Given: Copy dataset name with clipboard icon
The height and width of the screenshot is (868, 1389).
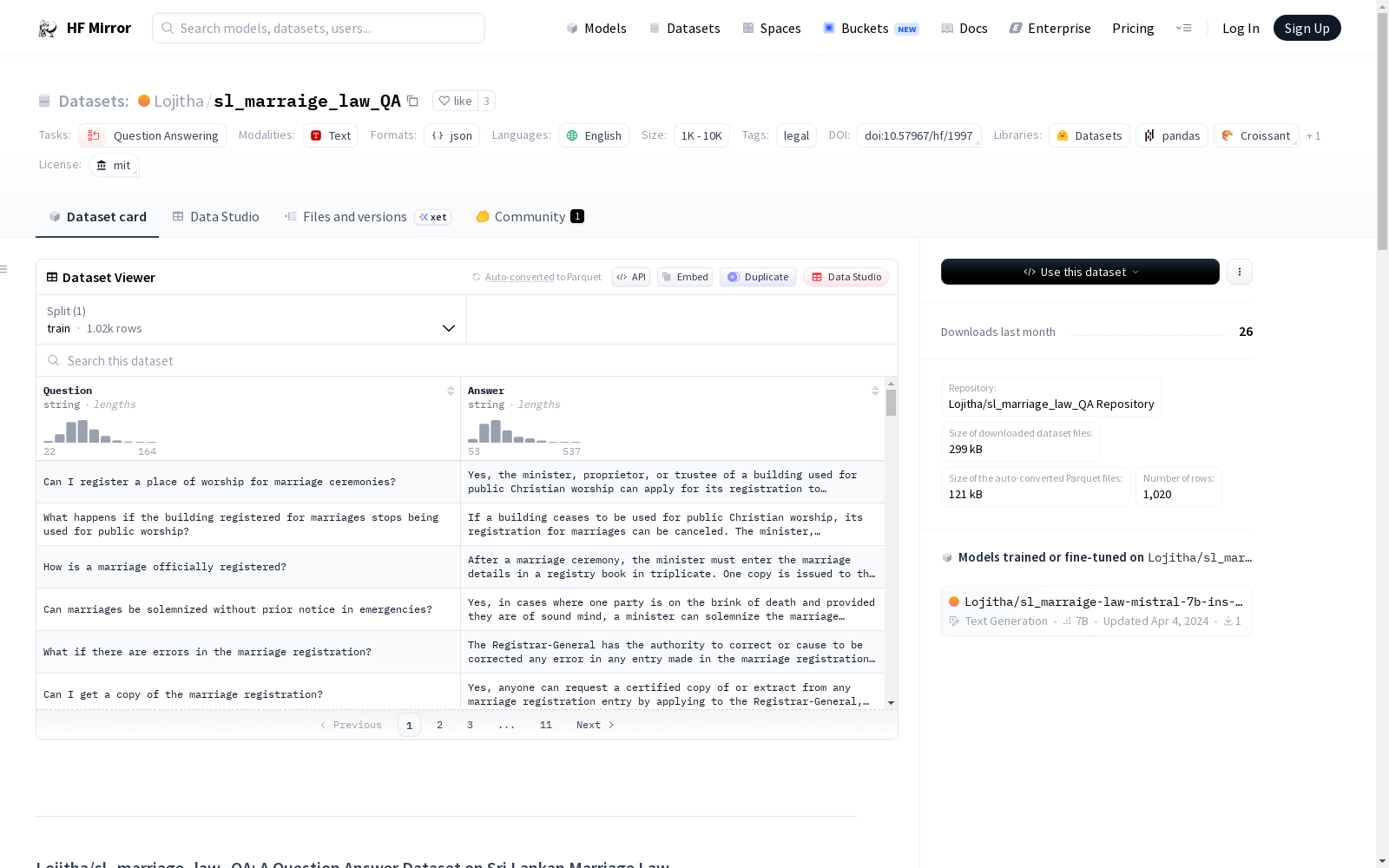Looking at the screenshot, I should pos(413,101).
